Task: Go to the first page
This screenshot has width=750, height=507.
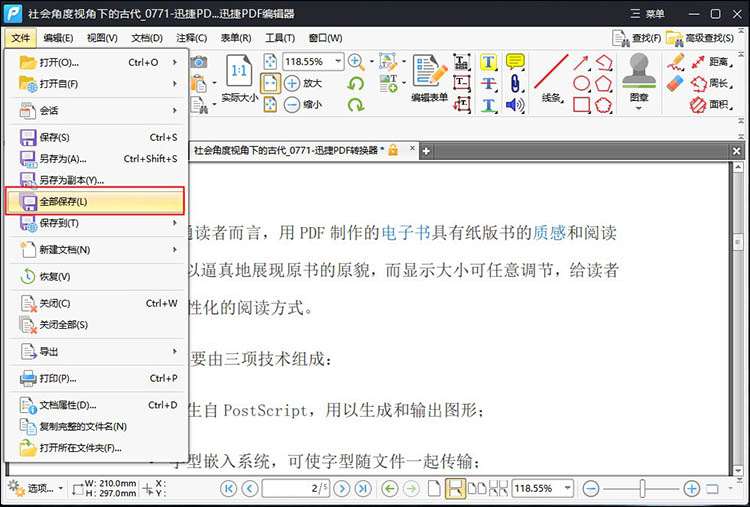Action: tap(229, 488)
